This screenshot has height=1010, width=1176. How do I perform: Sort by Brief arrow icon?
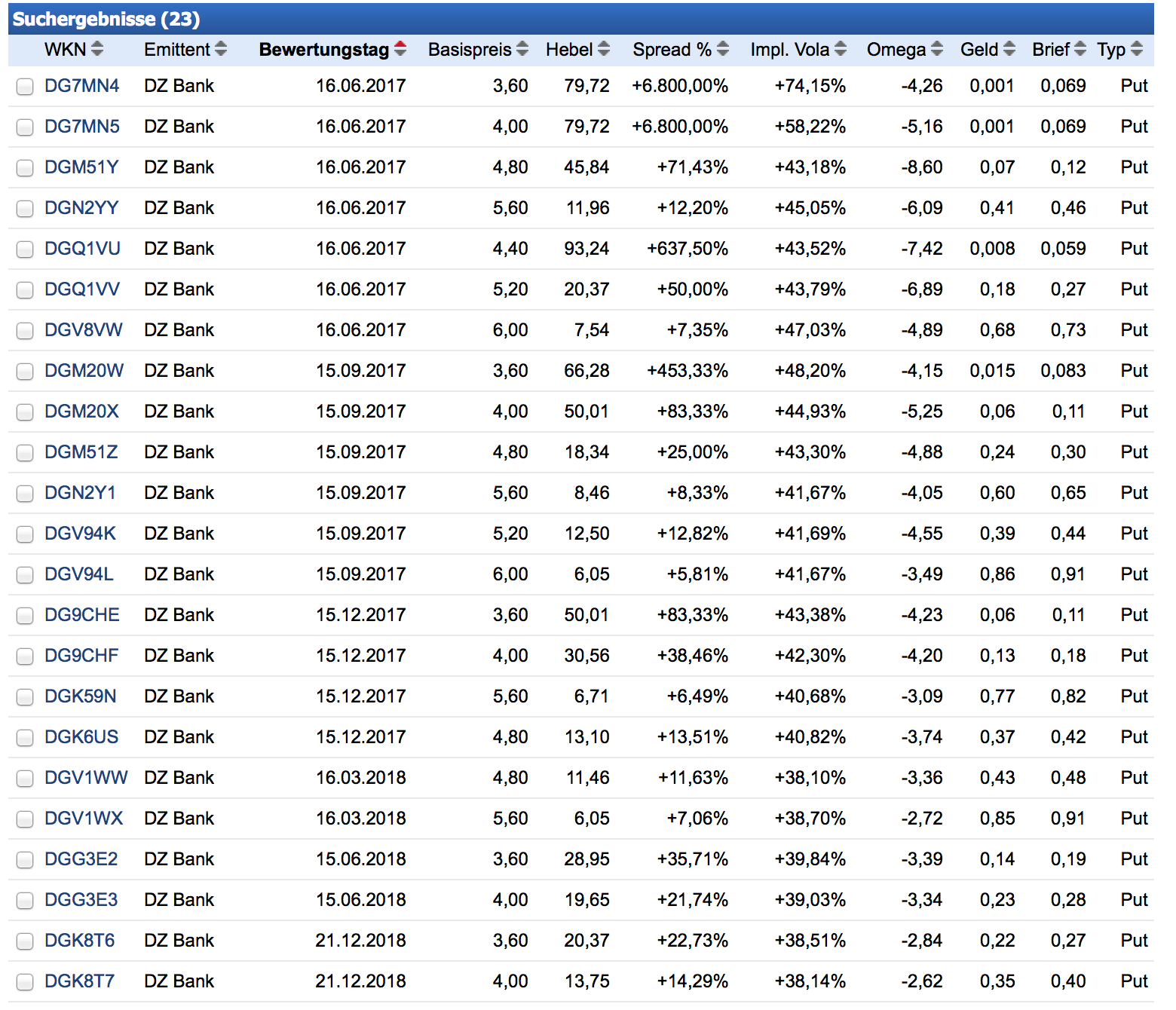tap(1080, 49)
